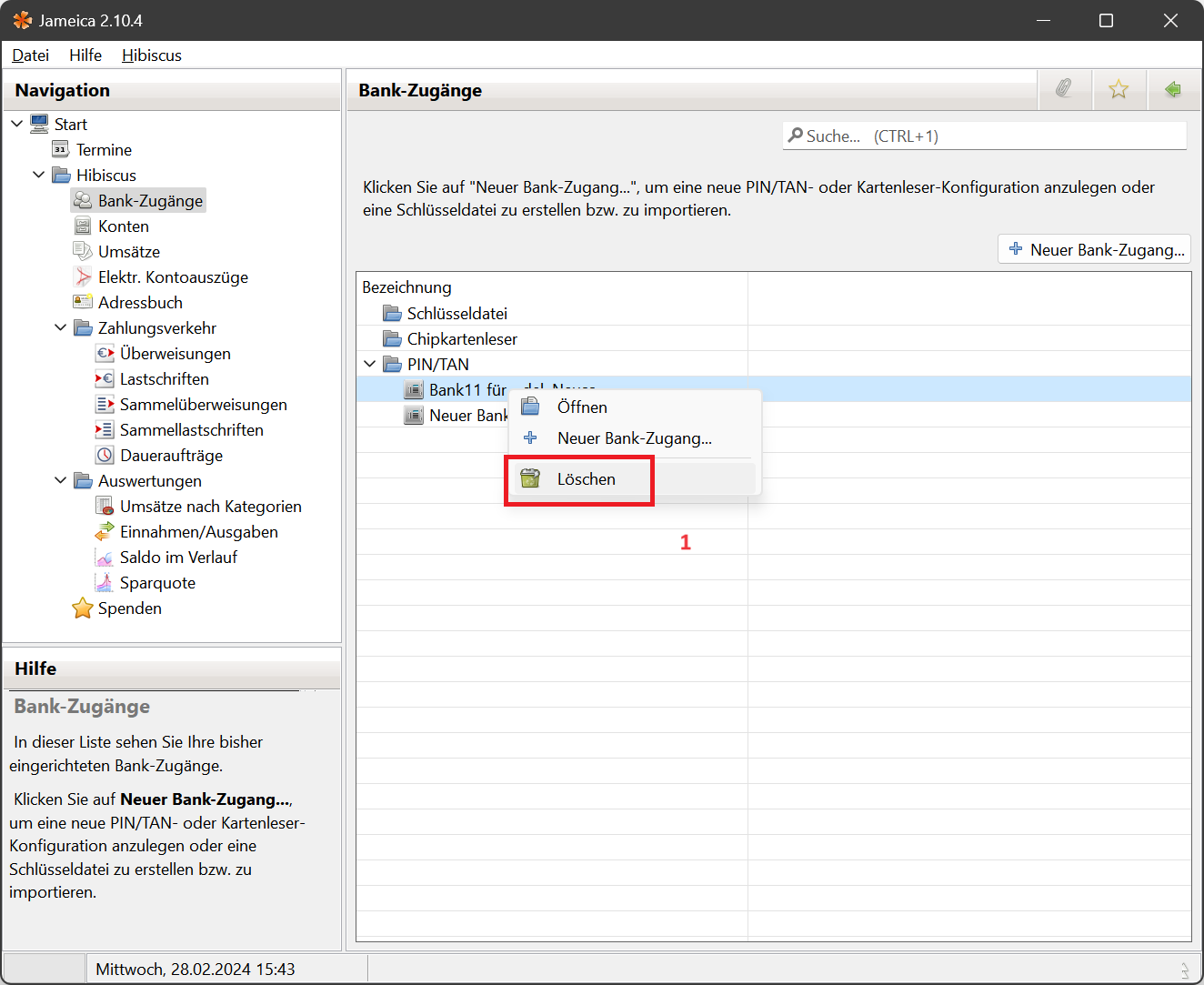Click the folder icon beside Hibiscus
Viewport: 1204px width, 985px height.
click(61, 175)
